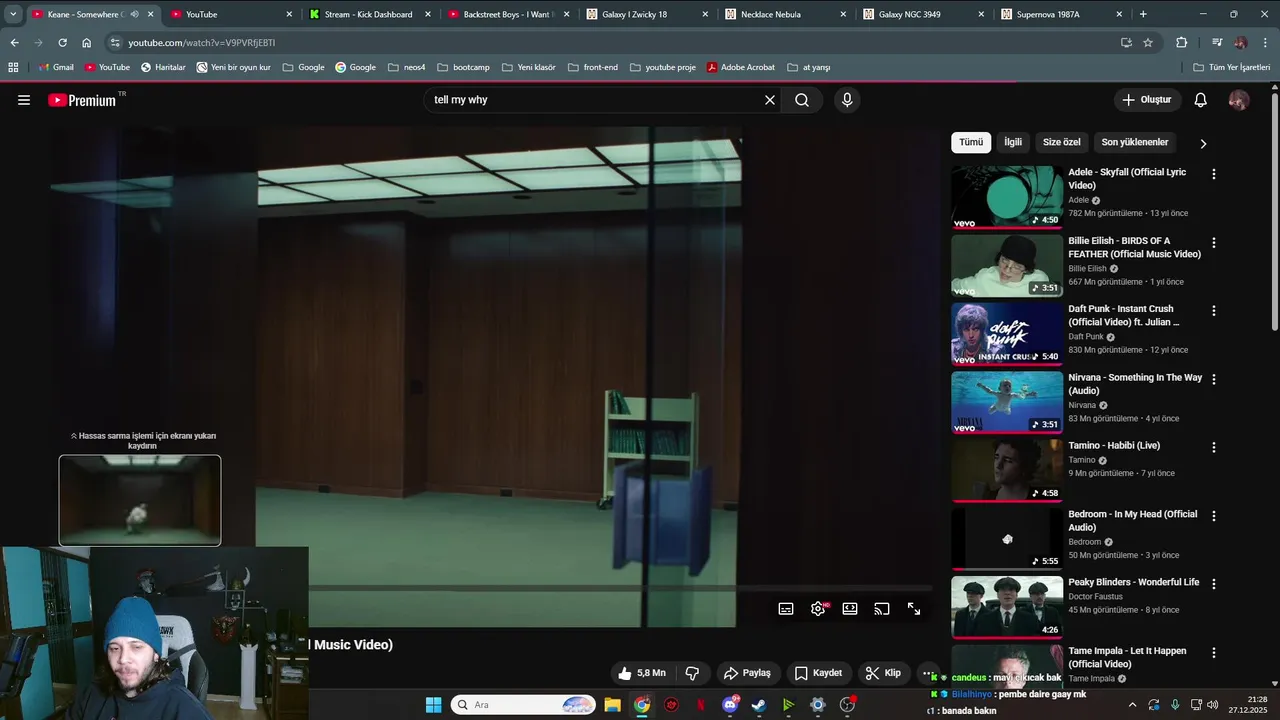Mute audio on Keane tab
This screenshot has width=1280, height=720.
134,14
